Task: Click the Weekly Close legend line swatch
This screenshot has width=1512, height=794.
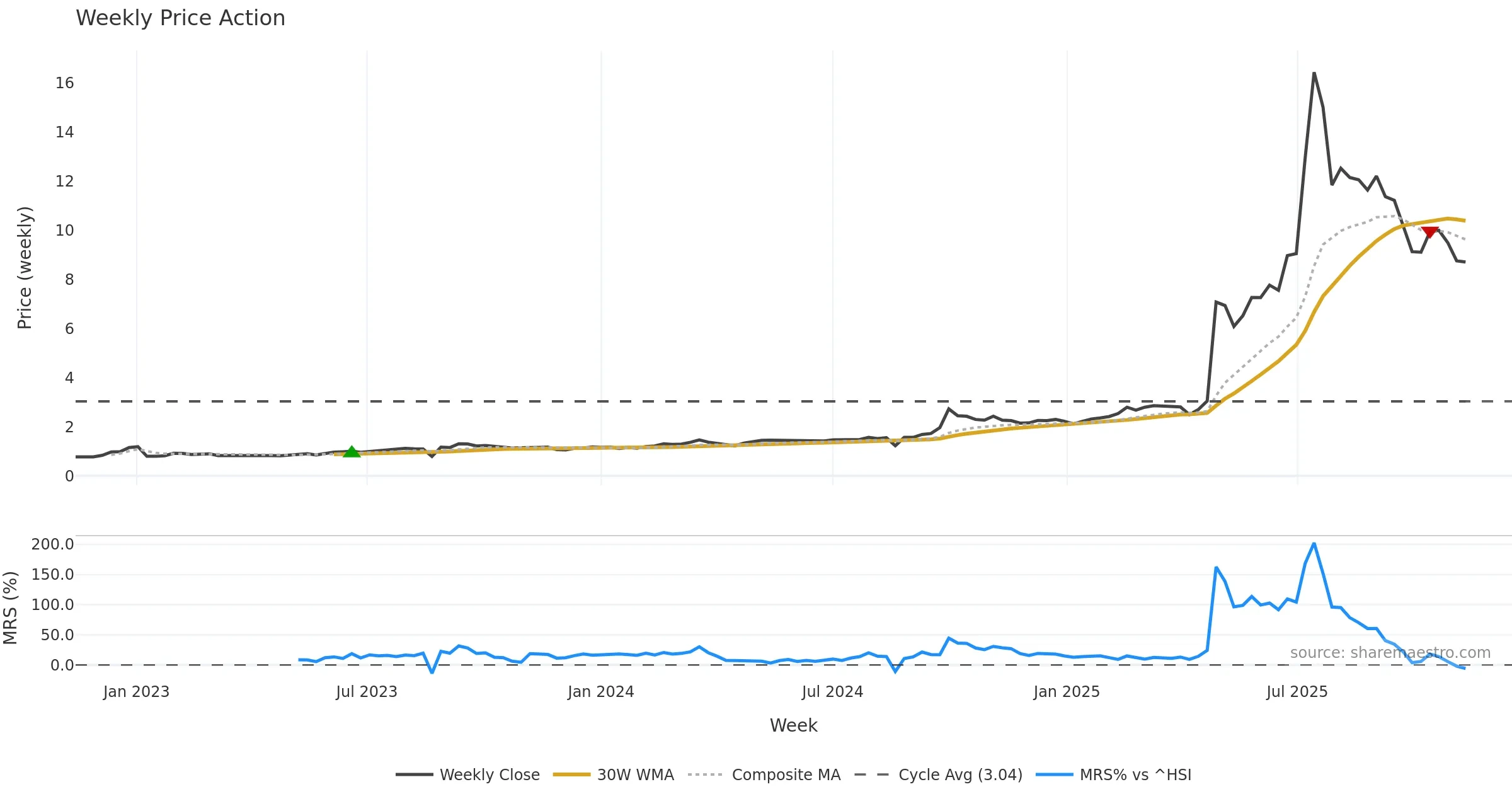Action: [414, 774]
